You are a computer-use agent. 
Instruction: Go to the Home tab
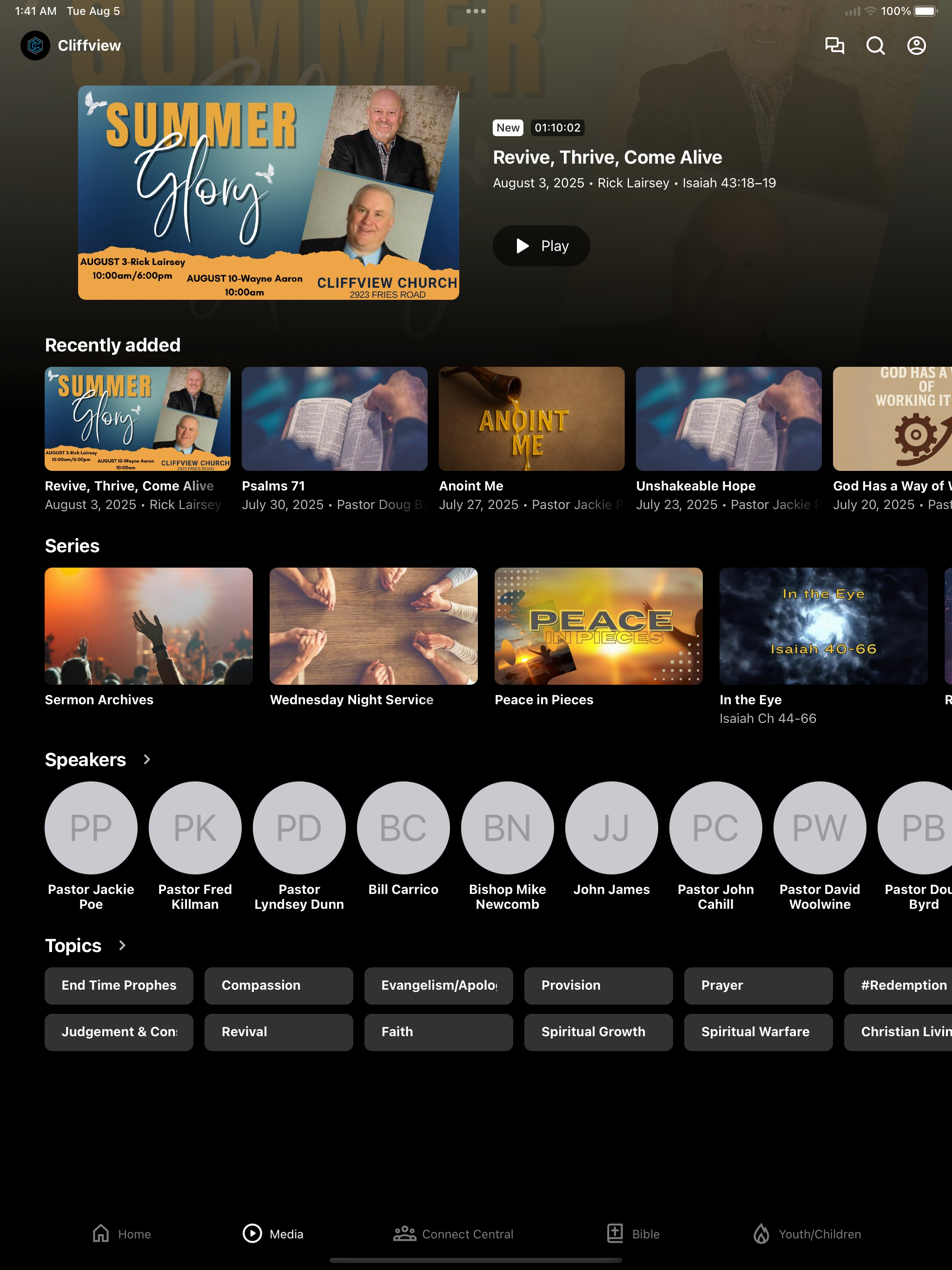coord(121,1234)
